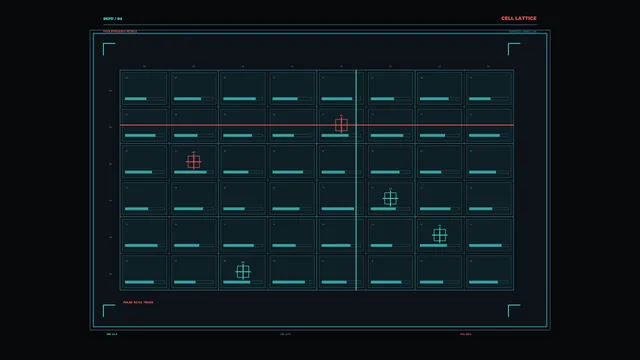Click progress bar in top row's third cell

click(x=243, y=99)
